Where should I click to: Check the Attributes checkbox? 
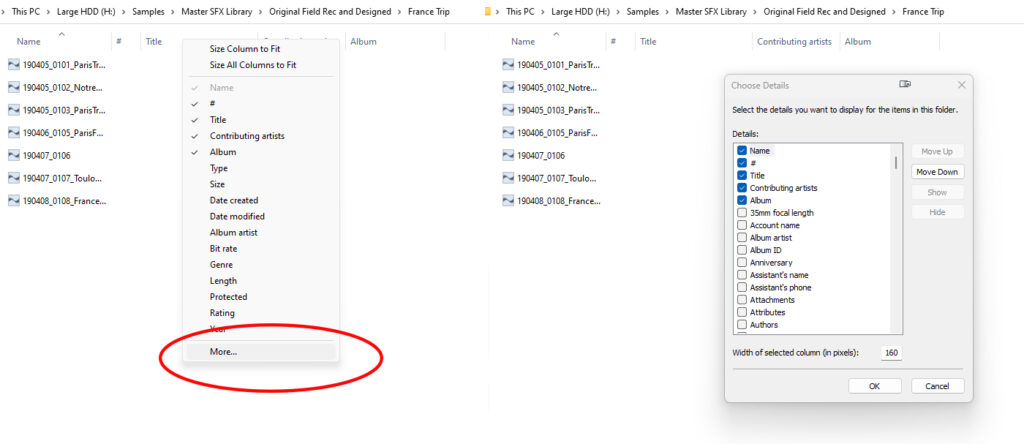click(742, 312)
